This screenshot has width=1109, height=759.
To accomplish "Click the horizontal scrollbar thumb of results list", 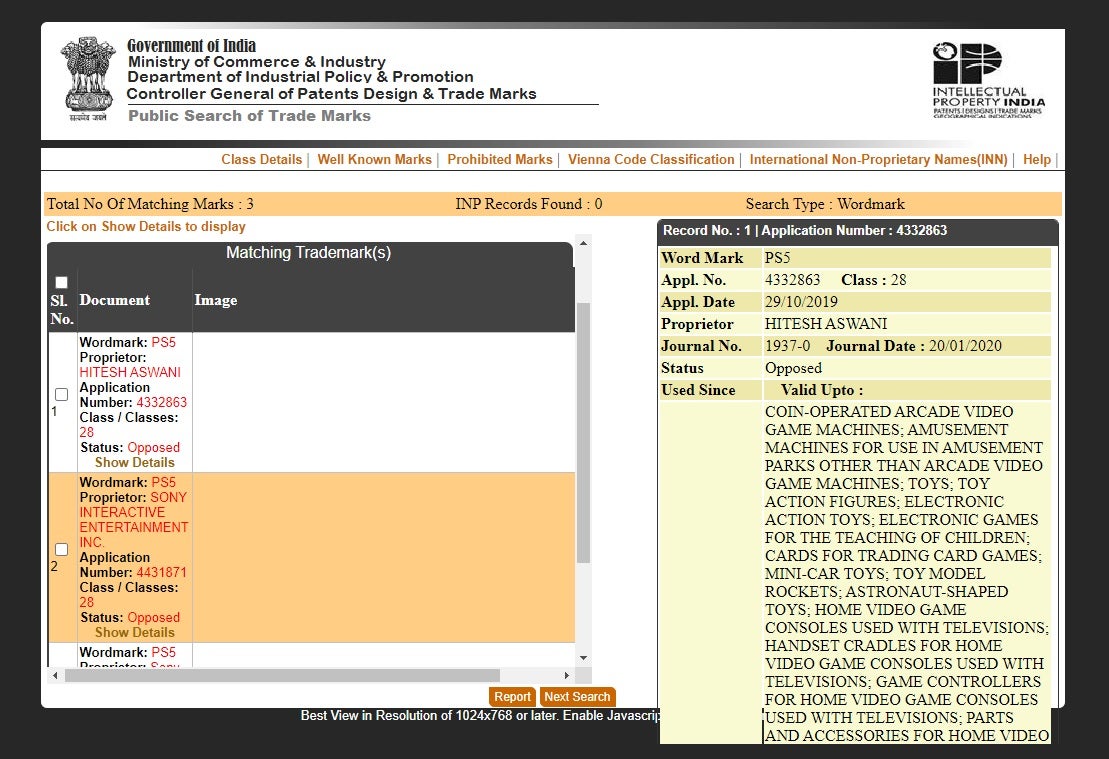I will pyautogui.click(x=282, y=676).
